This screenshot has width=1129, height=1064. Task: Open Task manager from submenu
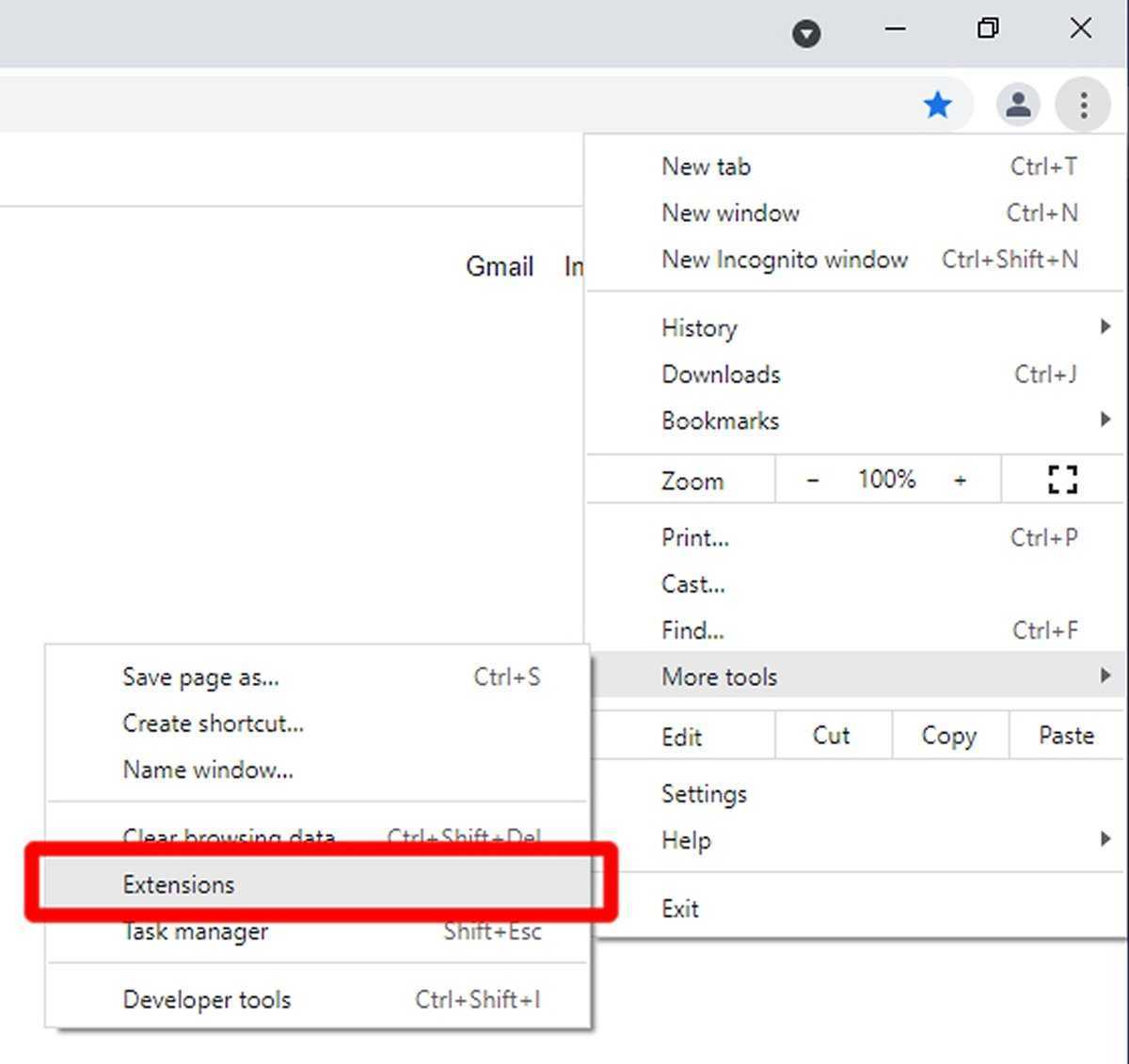[x=196, y=932]
